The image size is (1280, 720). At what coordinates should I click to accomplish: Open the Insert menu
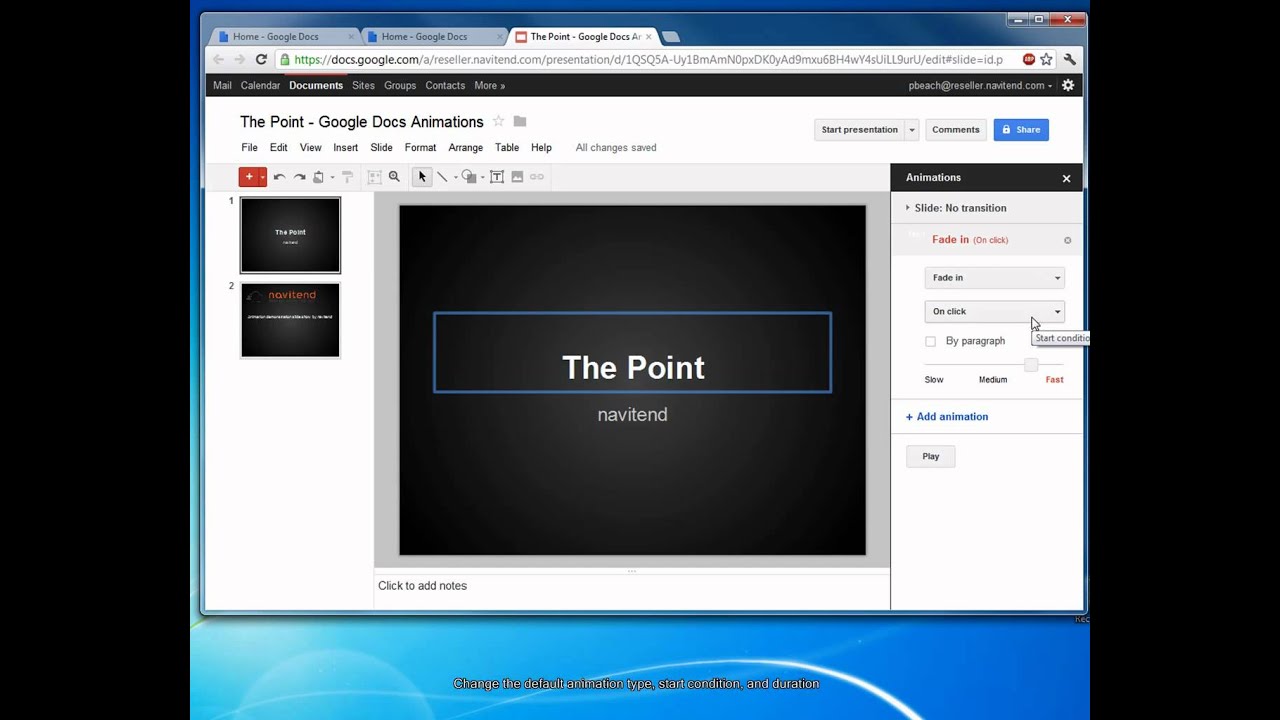click(x=345, y=147)
